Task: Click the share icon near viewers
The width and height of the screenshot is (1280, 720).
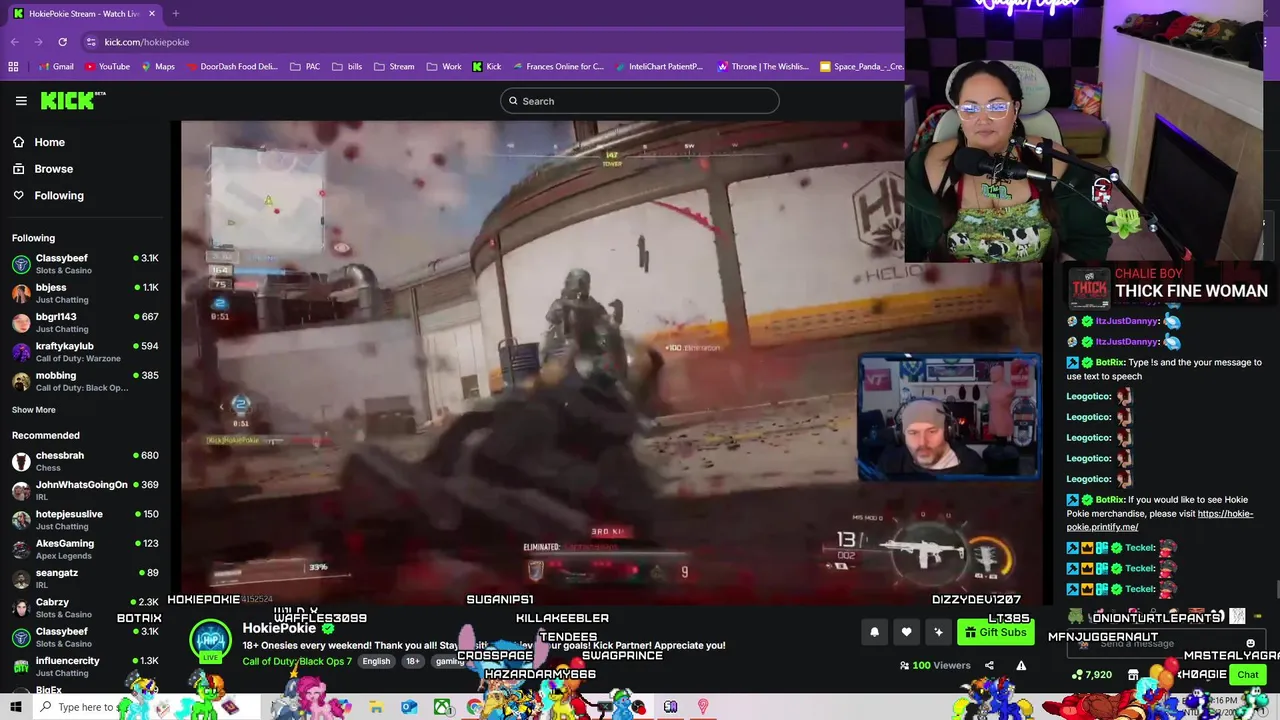Action: point(989,665)
